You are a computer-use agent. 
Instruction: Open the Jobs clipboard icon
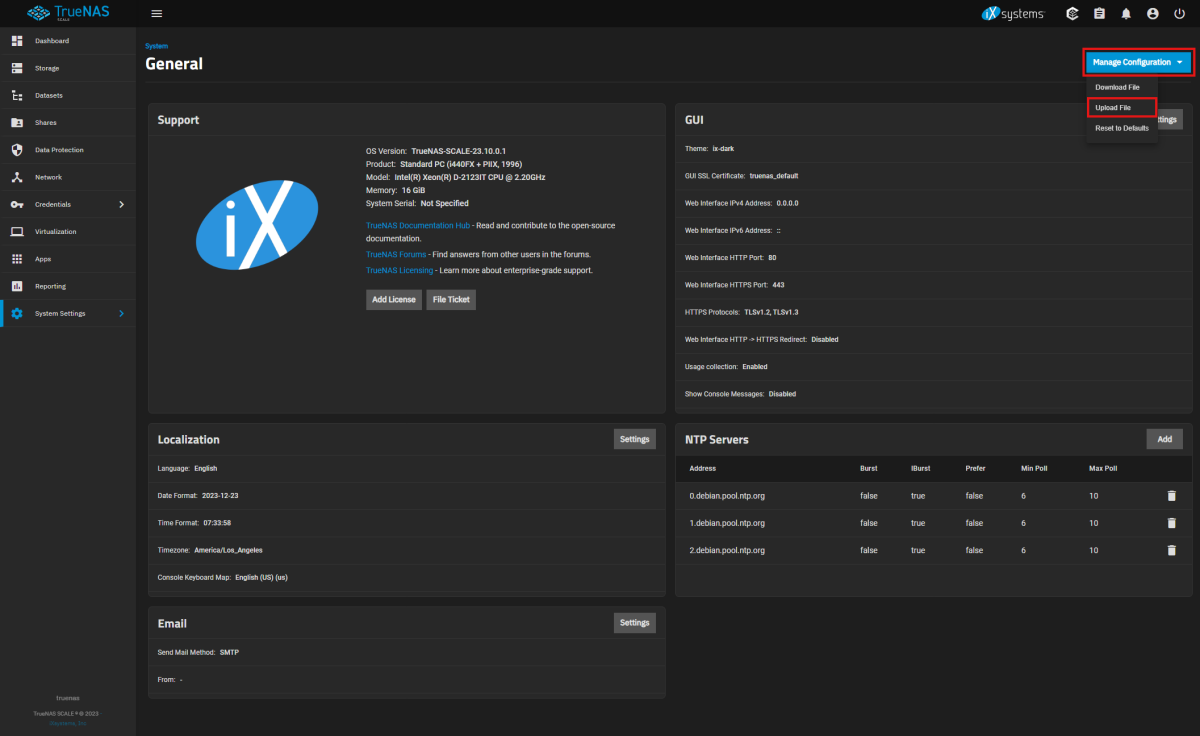[1100, 14]
